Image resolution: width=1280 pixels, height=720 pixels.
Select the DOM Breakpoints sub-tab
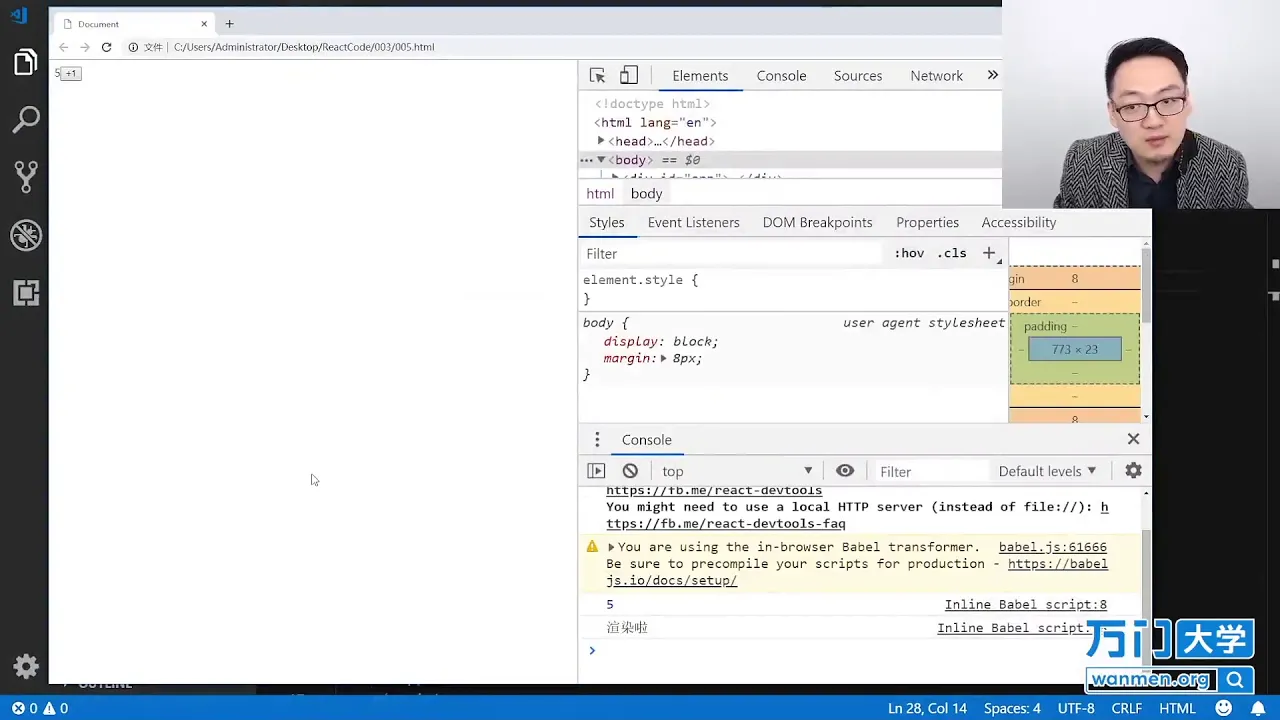click(817, 222)
